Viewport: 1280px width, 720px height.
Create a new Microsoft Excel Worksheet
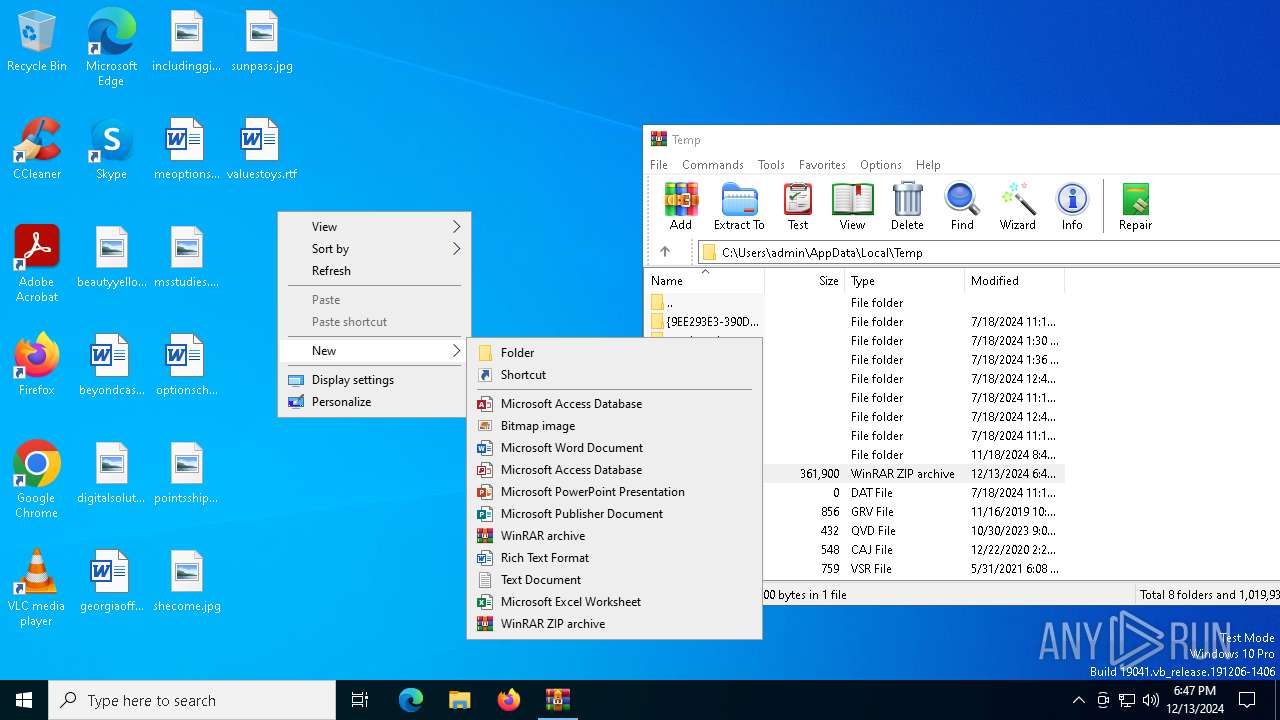tap(614, 602)
